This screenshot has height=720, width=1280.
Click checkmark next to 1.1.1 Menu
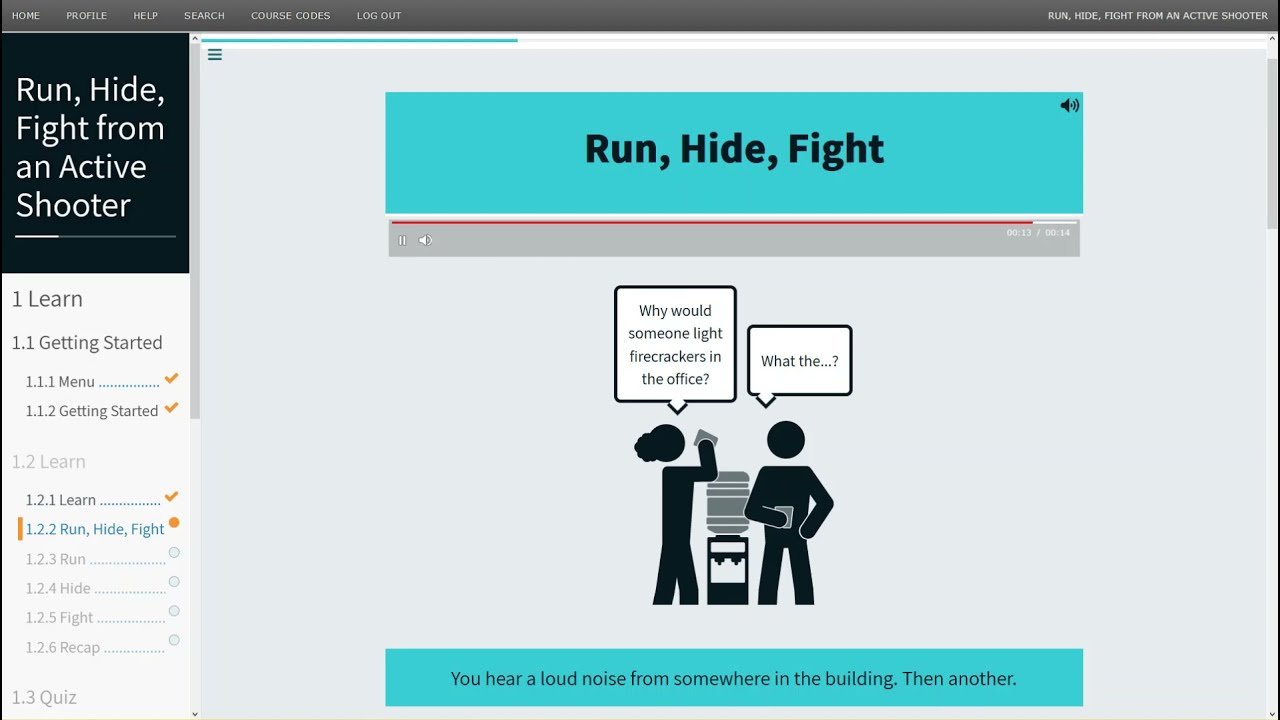(x=171, y=379)
